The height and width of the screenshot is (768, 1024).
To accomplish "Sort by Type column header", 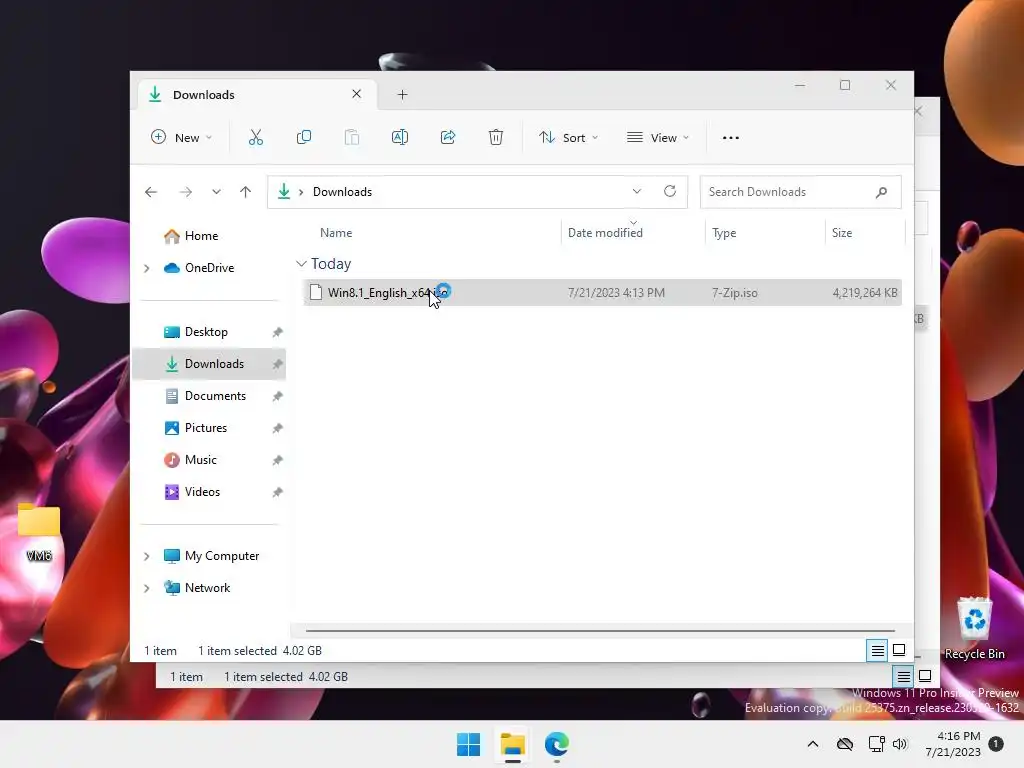I will pyautogui.click(x=724, y=232).
